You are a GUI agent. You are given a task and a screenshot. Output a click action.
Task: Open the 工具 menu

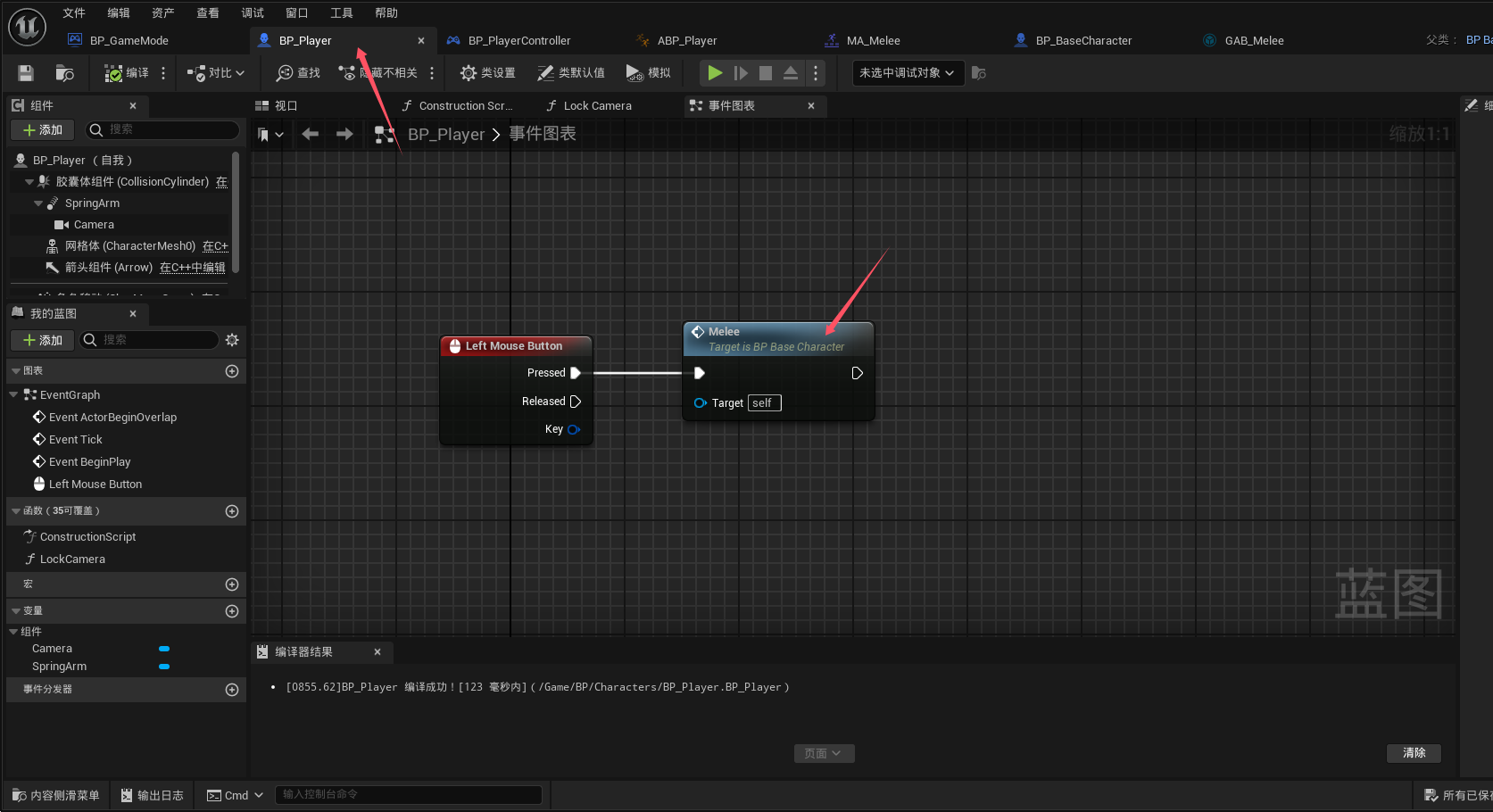pos(342,12)
